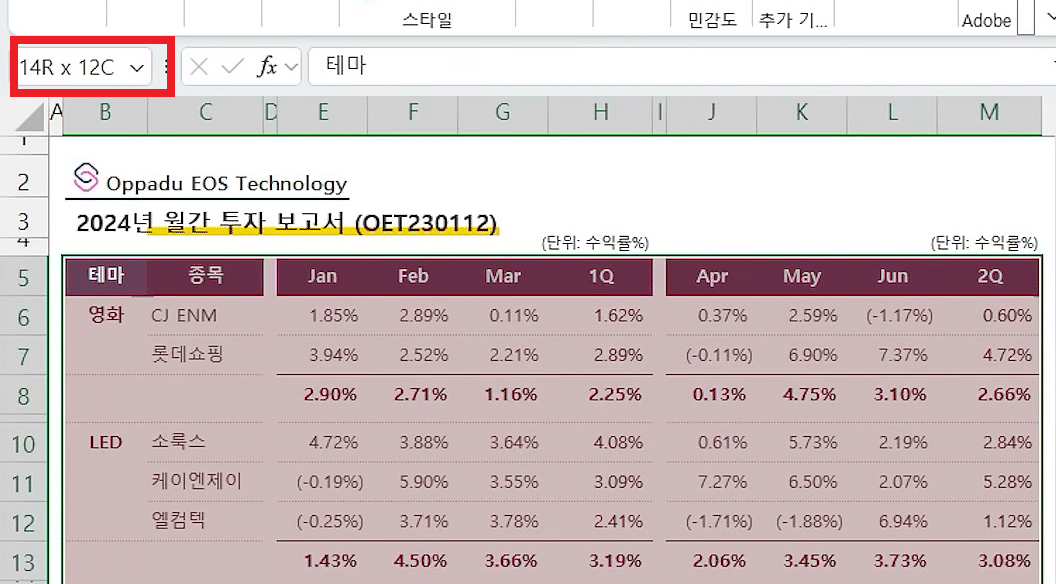Select row 12 header

[x=24, y=523]
